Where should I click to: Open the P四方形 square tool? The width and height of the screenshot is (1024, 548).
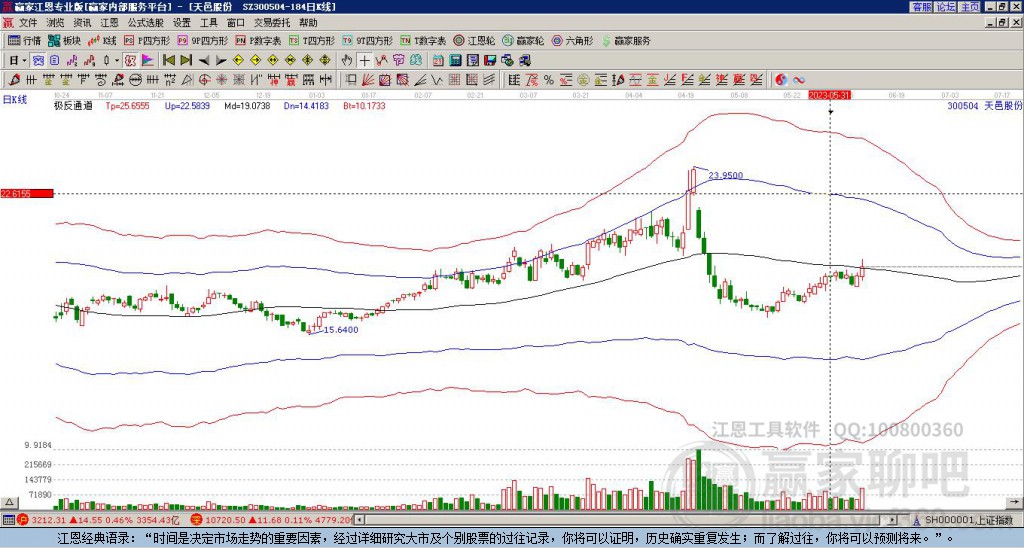point(147,40)
